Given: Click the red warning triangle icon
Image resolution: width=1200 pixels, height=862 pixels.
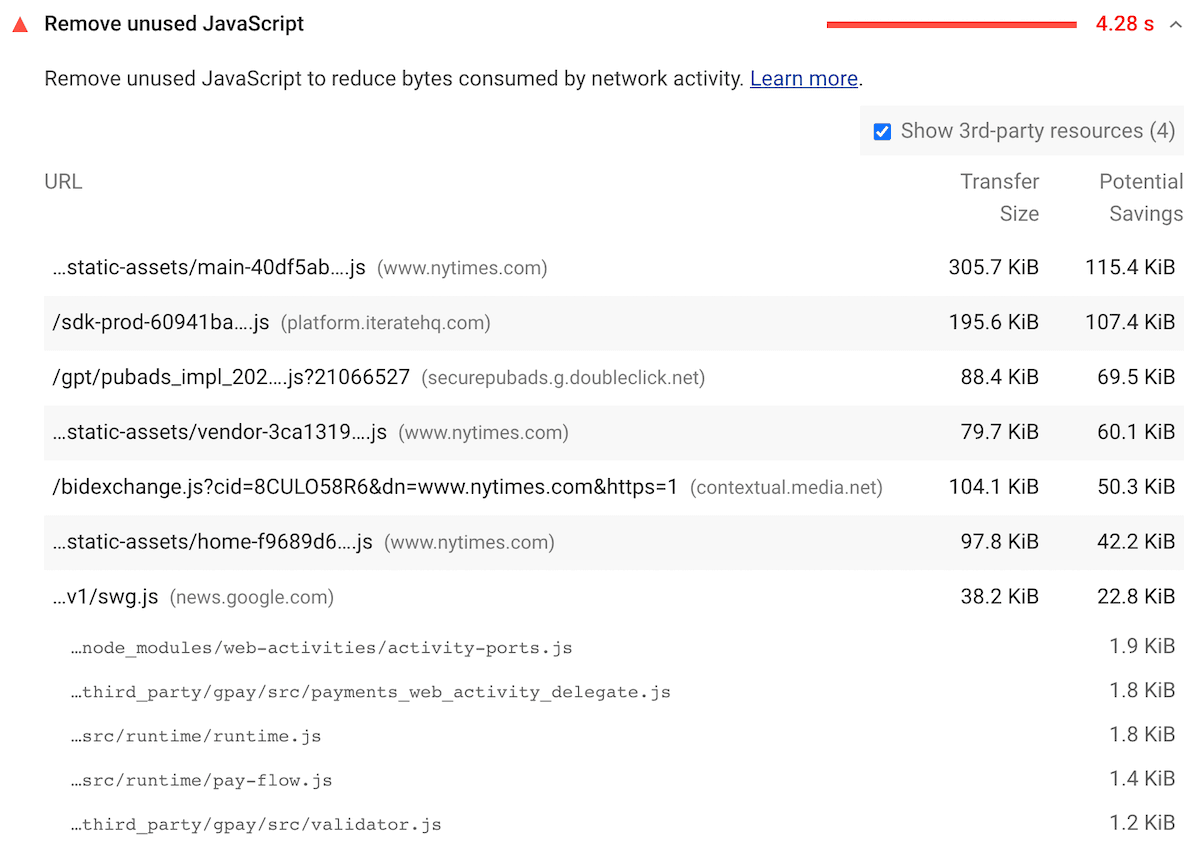Looking at the screenshot, I should (x=20, y=25).
